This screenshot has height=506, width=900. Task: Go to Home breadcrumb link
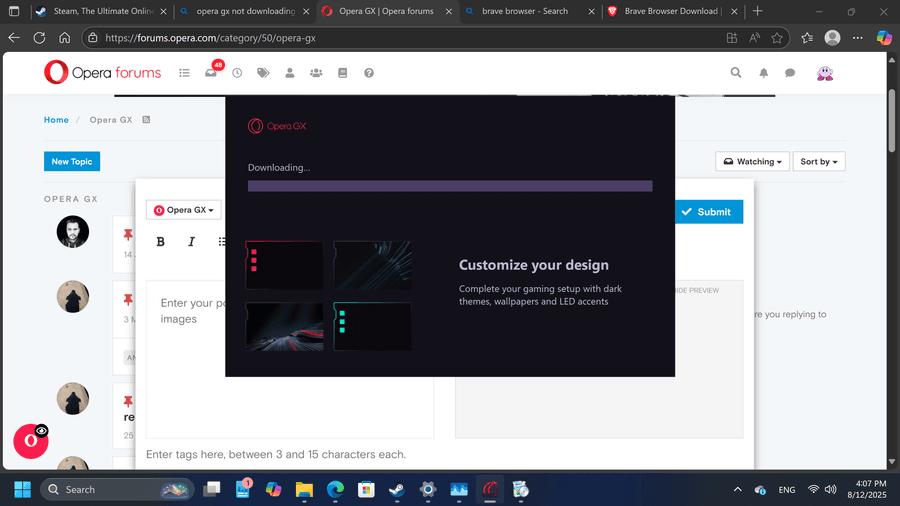click(x=56, y=120)
